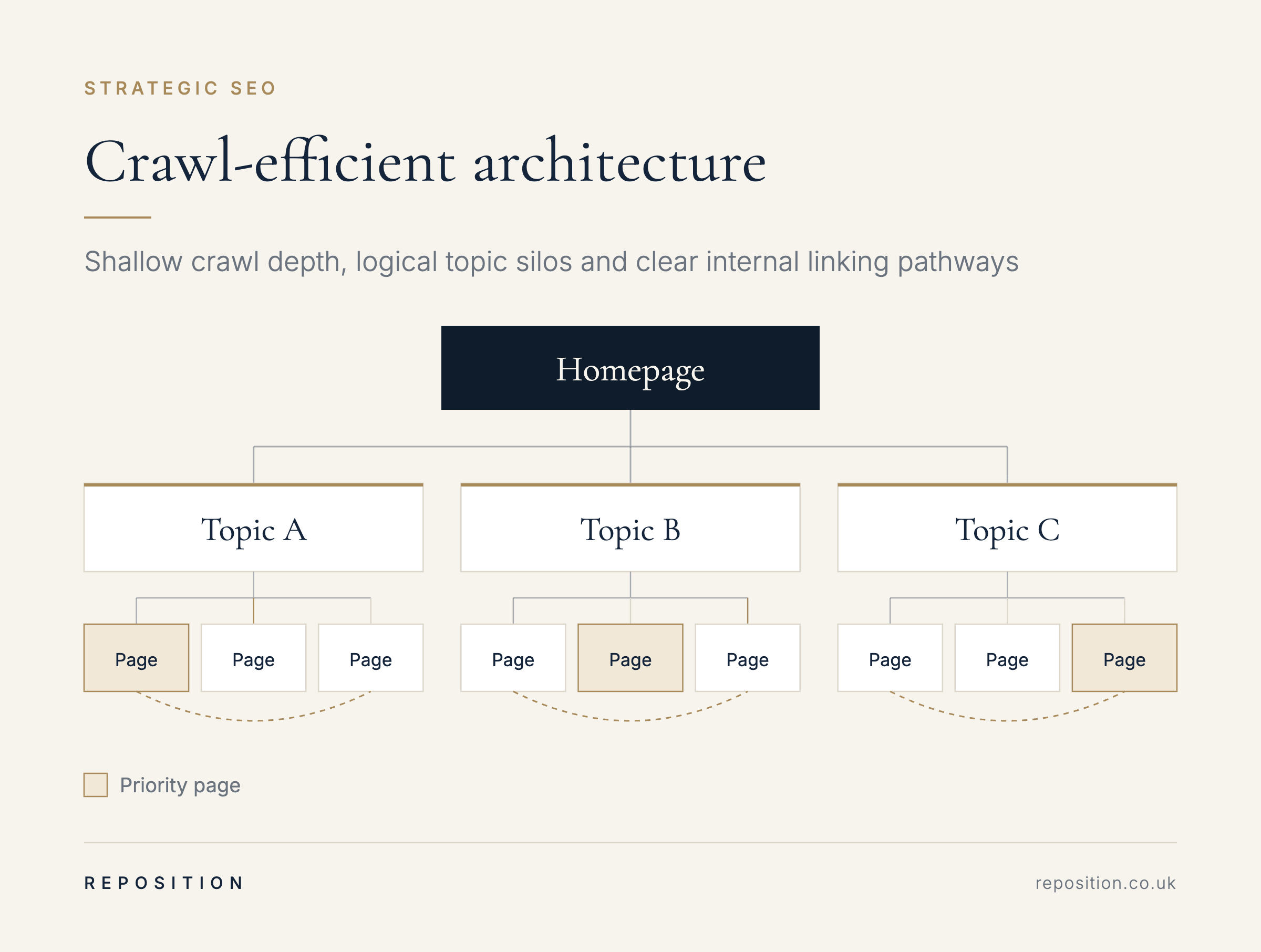The width and height of the screenshot is (1261, 952).
Task: Select the Topic A box
Action: click(253, 528)
